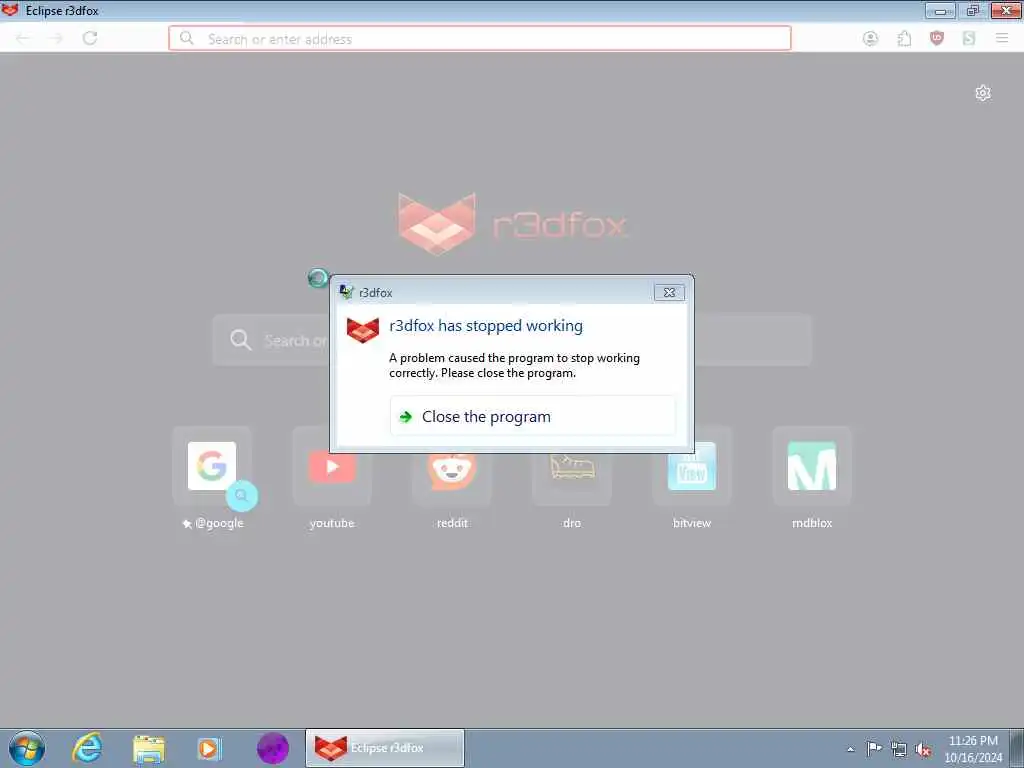This screenshot has height=768, width=1024.
Task: Click the muted volume tray icon
Action: [x=923, y=750]
